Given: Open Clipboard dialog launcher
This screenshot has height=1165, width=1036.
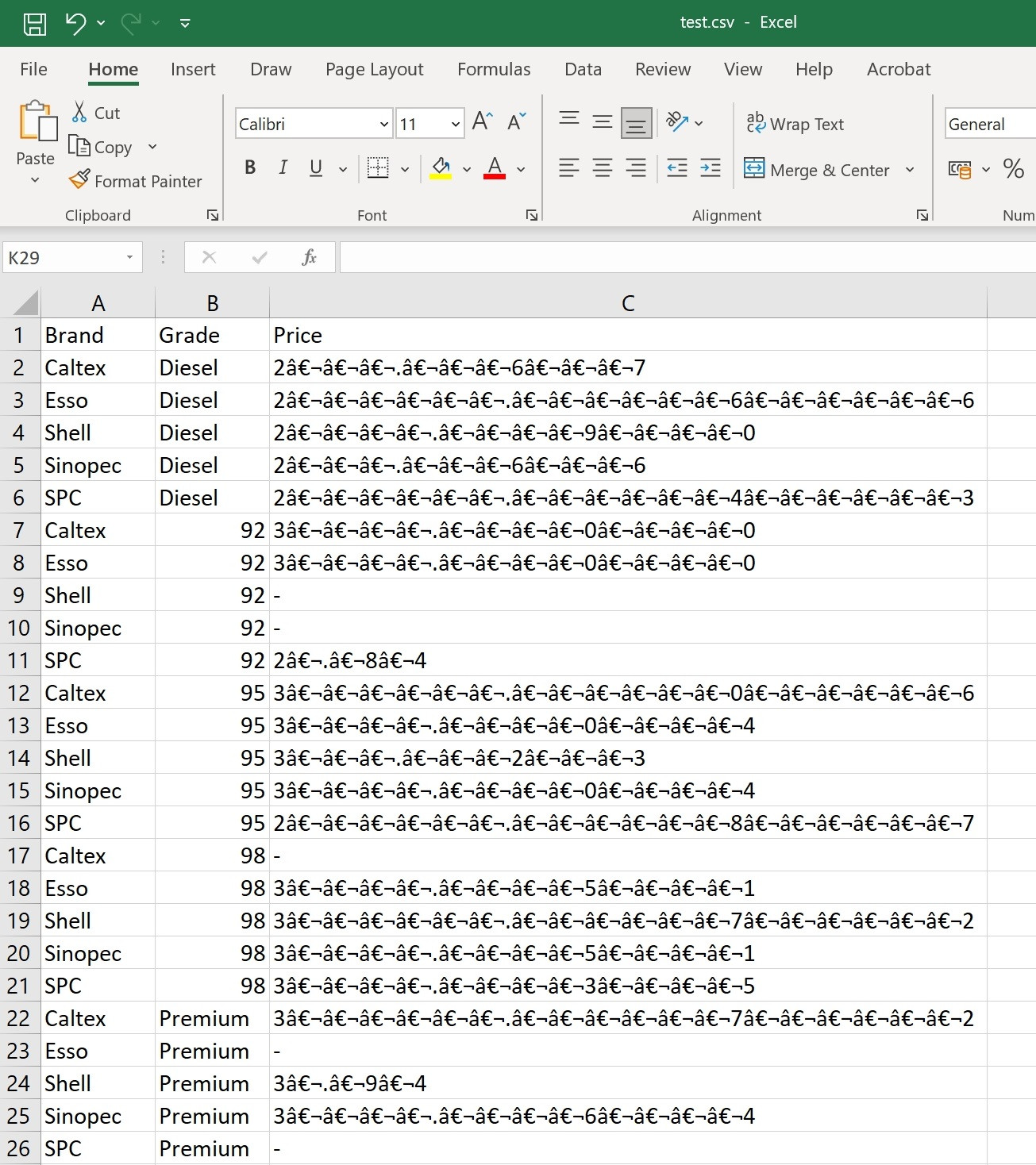Looking at the screenshot, I should [x=213, y=215].
